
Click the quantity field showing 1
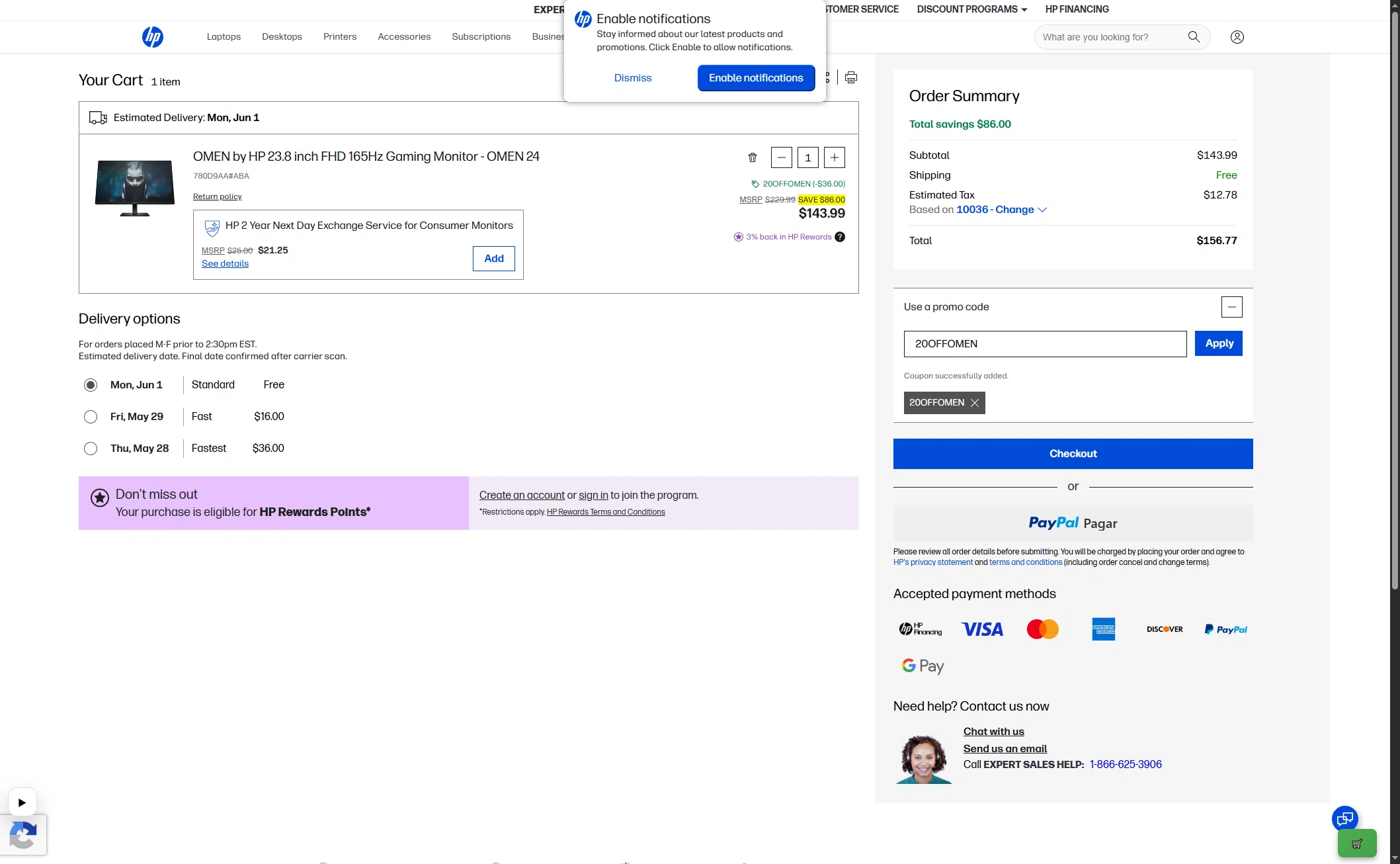[808, 157]
